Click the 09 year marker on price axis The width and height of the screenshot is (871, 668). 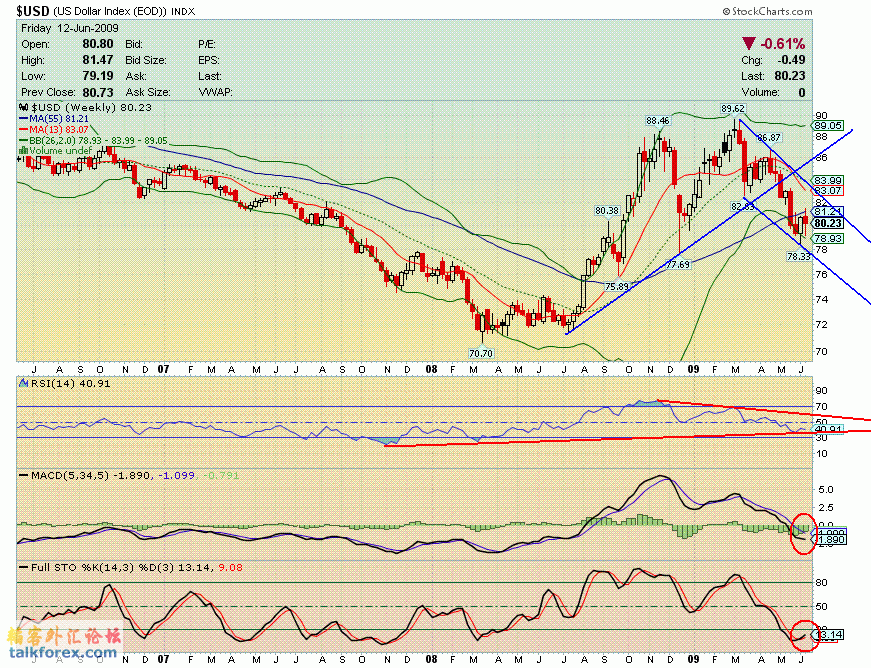coord(693,369)
